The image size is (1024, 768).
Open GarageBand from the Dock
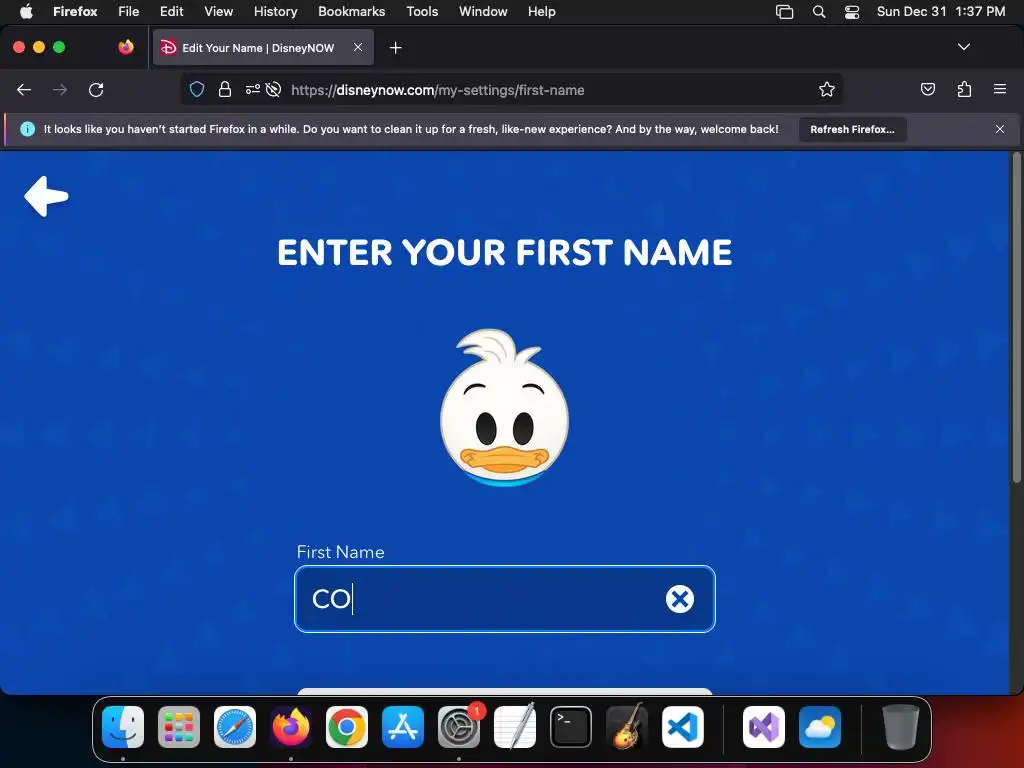pyautogui.click(x=627, y=727)
